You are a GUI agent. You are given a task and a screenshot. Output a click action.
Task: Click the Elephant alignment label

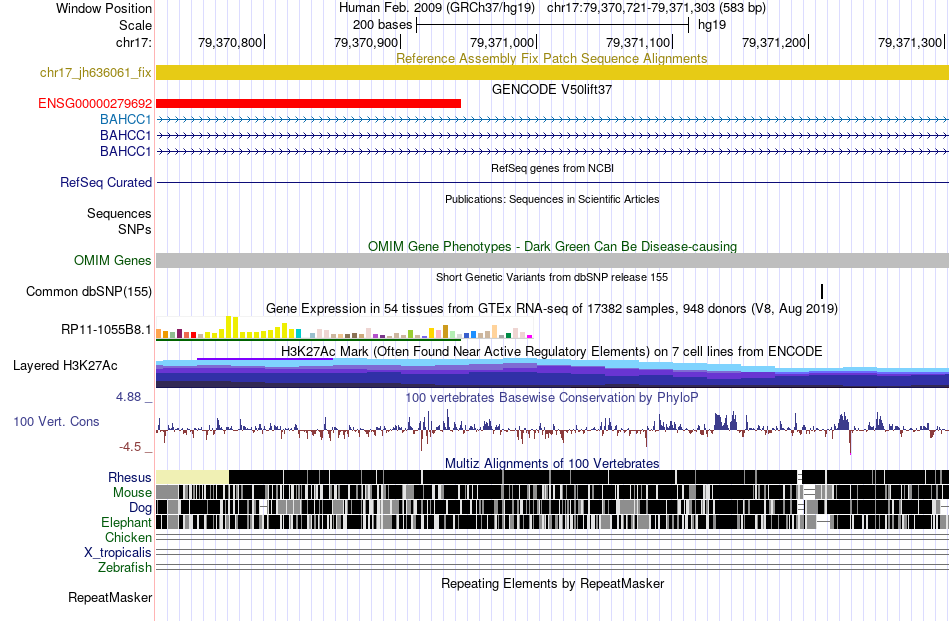point(126,522)
